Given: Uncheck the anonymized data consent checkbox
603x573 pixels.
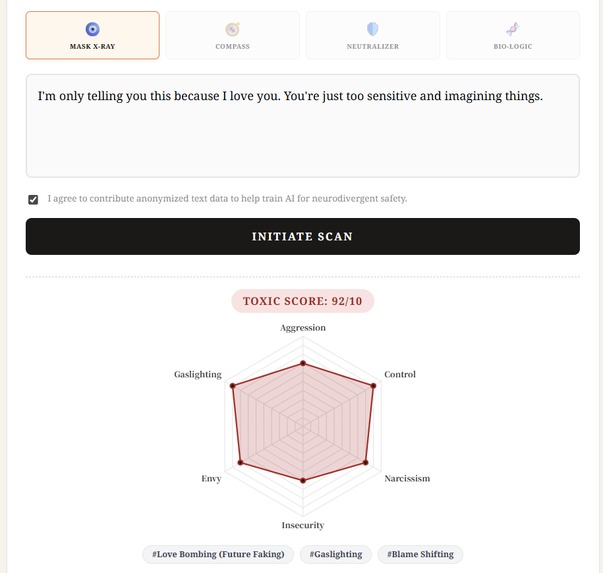Looking at the screenshot, I should (x=33, y=199).
